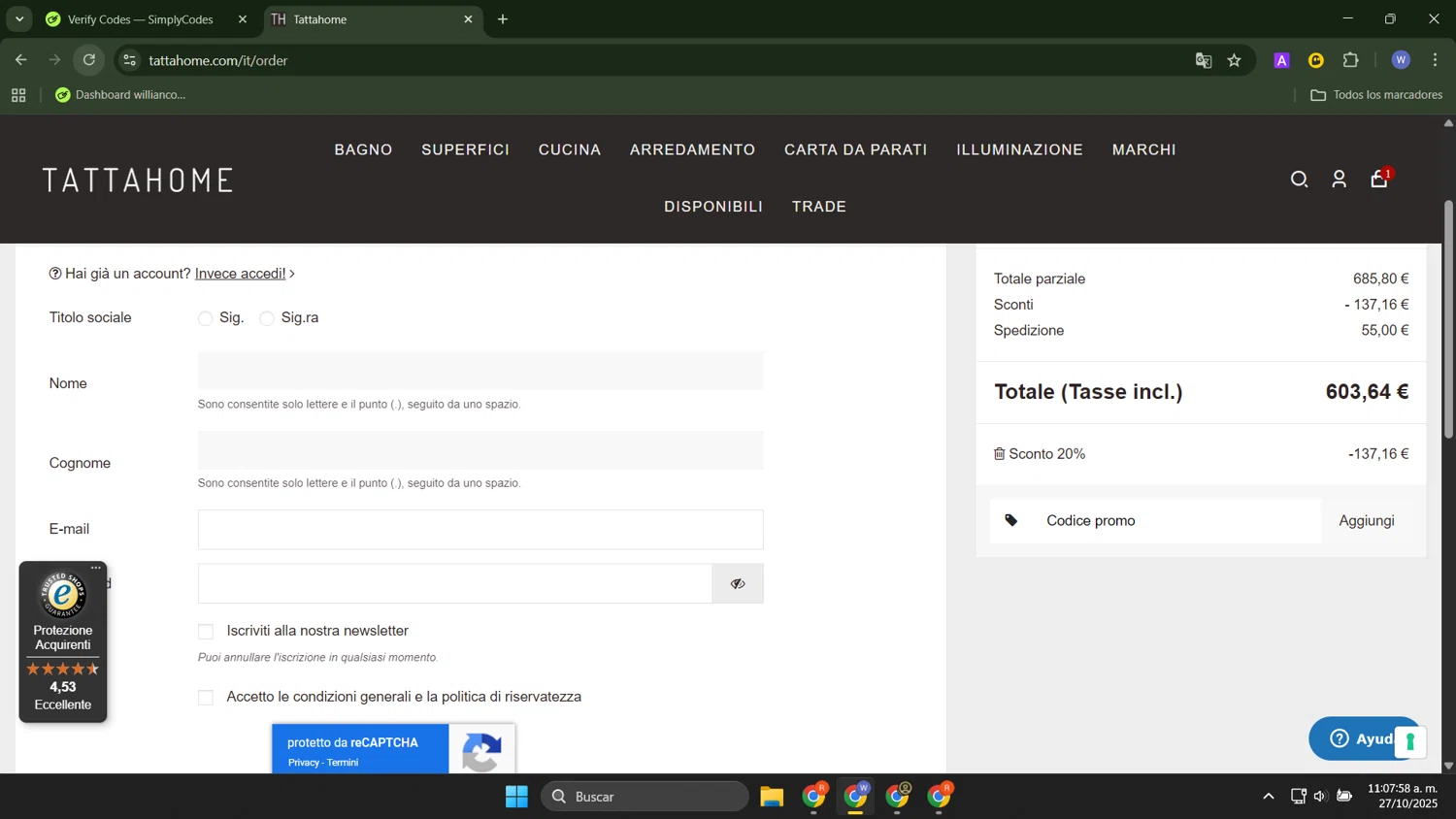
Task: Check Accetto le condizioni generali checkbox
Action: [206, 698]
